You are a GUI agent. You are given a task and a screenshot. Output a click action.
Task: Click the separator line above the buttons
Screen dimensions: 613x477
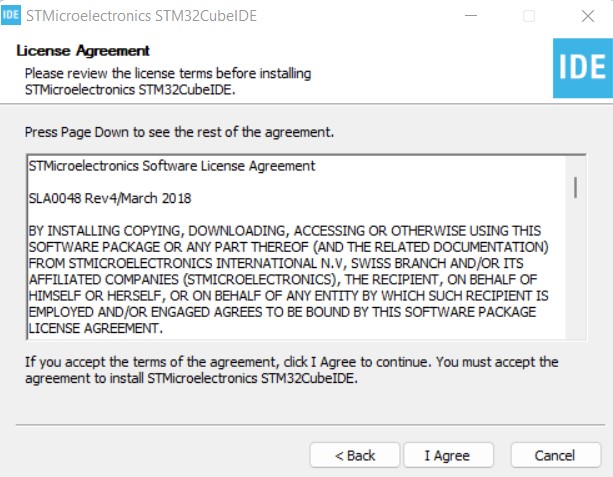306,424
